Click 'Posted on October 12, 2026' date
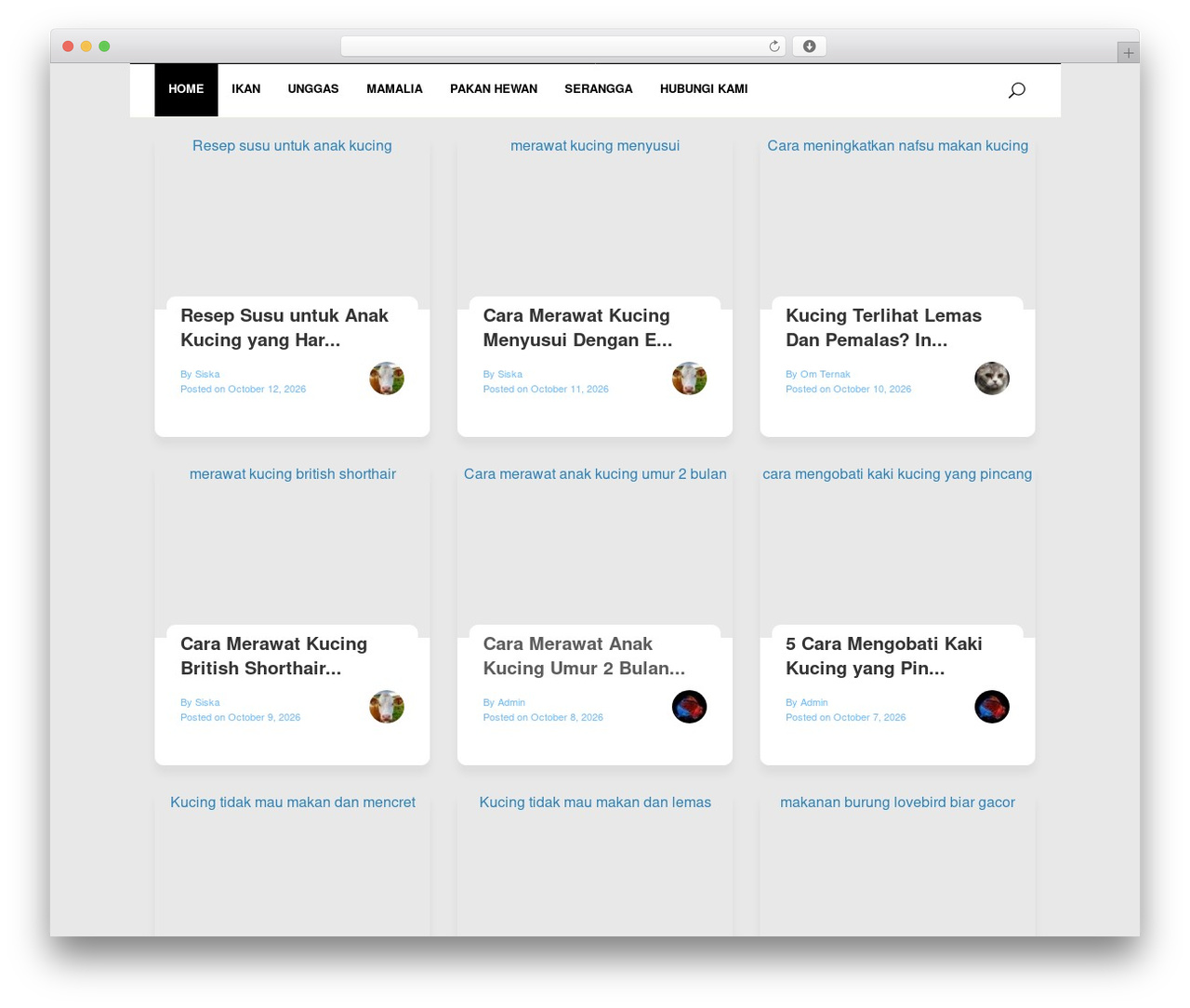 243,390
